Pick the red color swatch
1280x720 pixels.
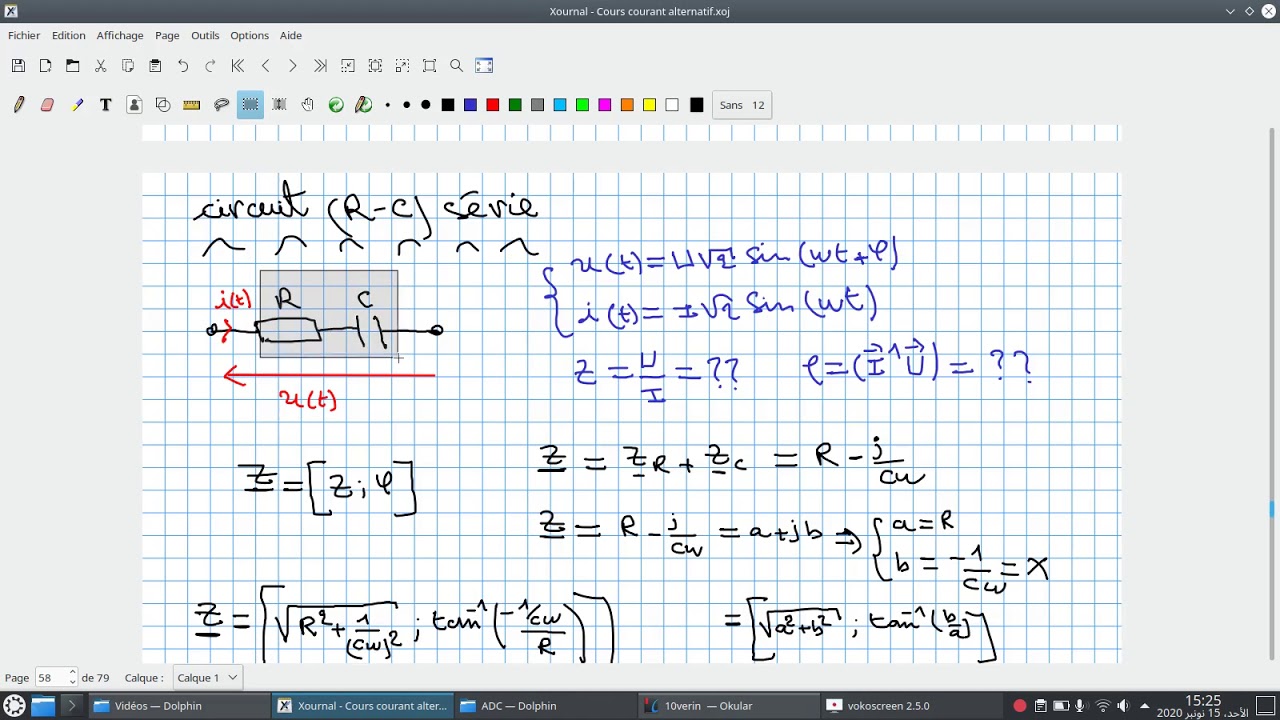[492, 105]
